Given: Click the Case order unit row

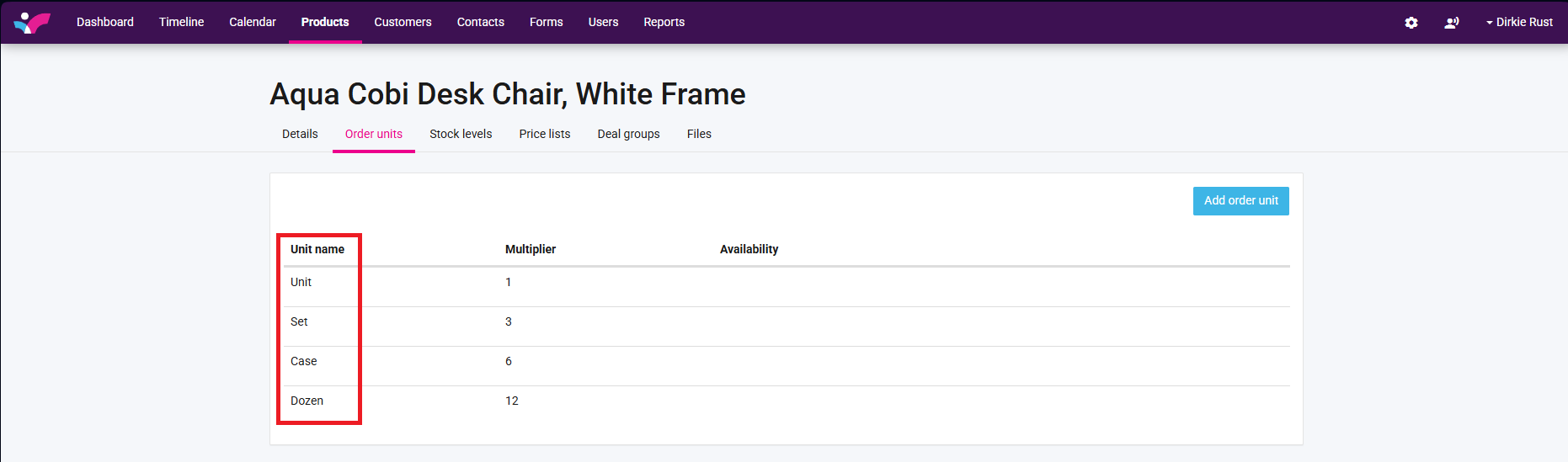Looking at the screenshot, I should pos(304,362).
